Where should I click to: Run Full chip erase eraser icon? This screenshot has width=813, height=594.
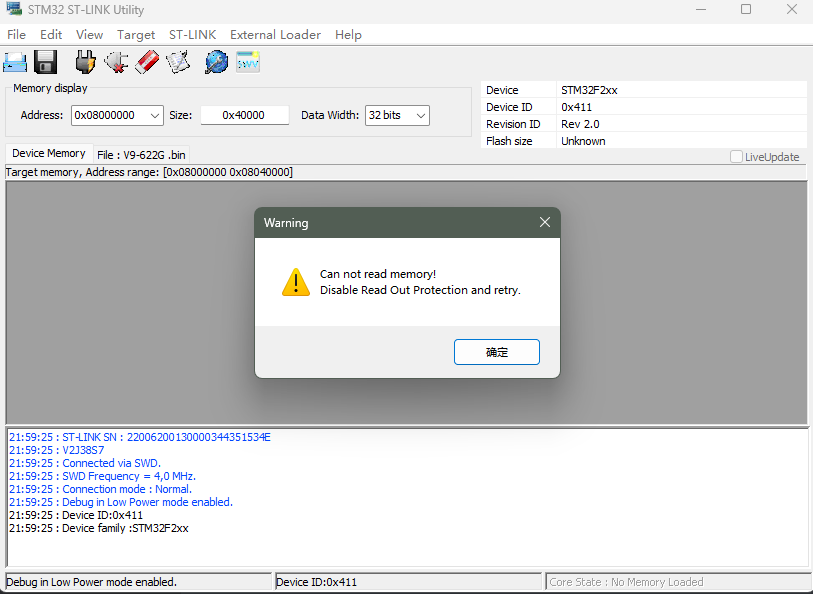pyautogui.click(x=147, y=62)
